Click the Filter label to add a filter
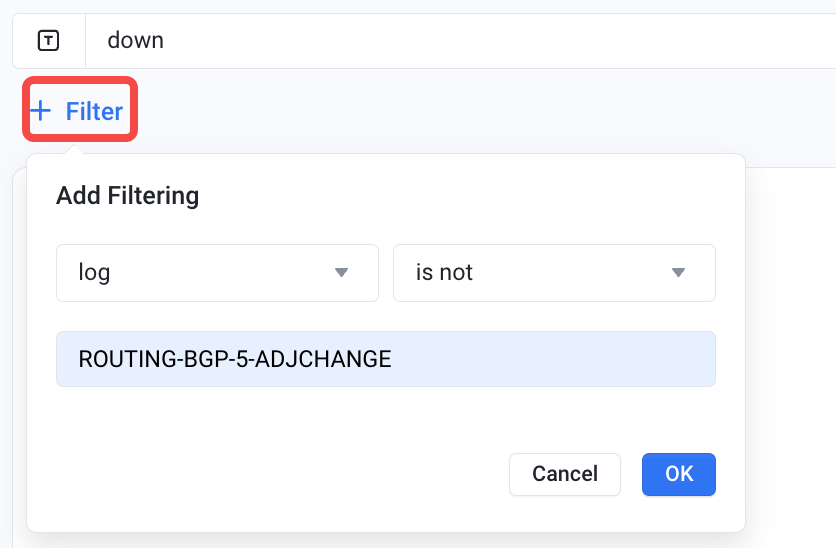This screenshot has width=836, height=548. pyautogui.click(x=94, y=111)
